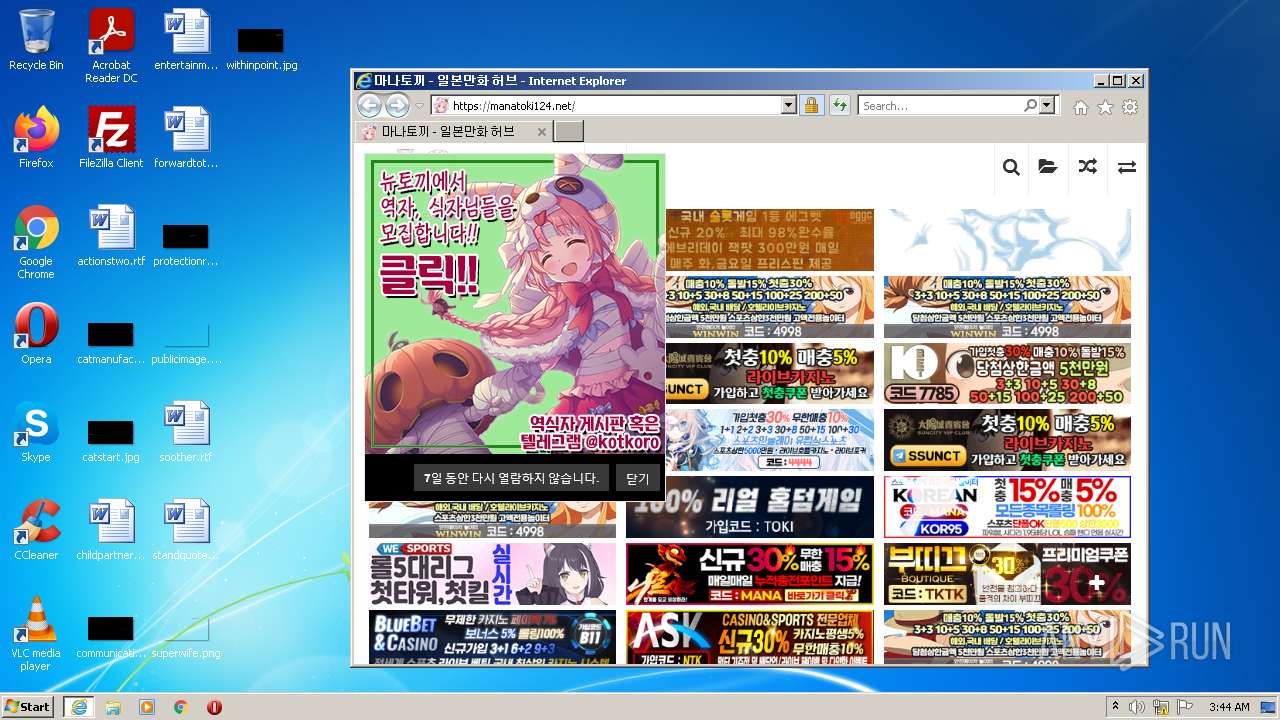Click the magnifier icon in the IE search box
The height and width of the screenshot is (720, 1280).
(1030, 105)
